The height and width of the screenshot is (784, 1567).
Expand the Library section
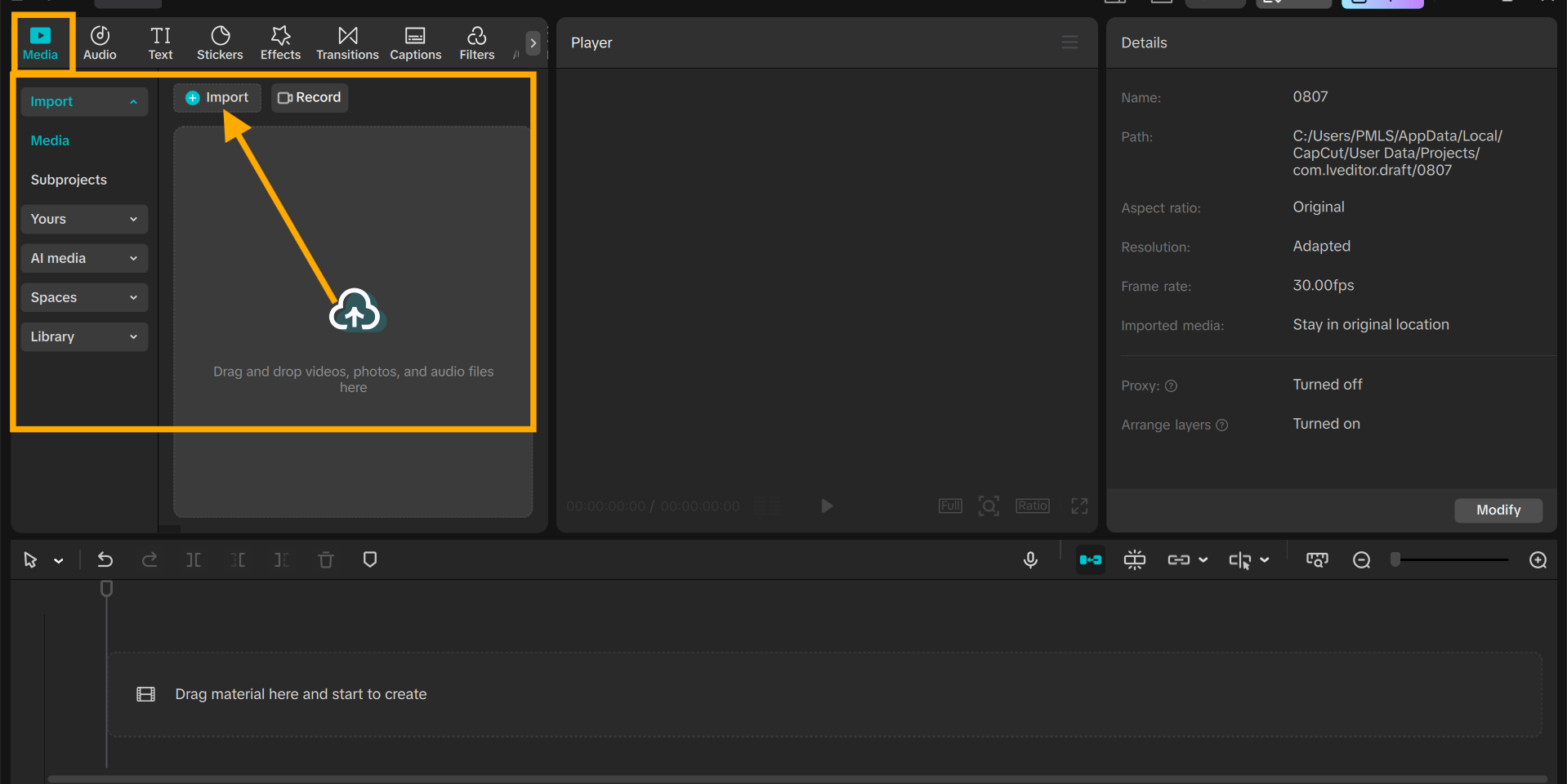84,336
